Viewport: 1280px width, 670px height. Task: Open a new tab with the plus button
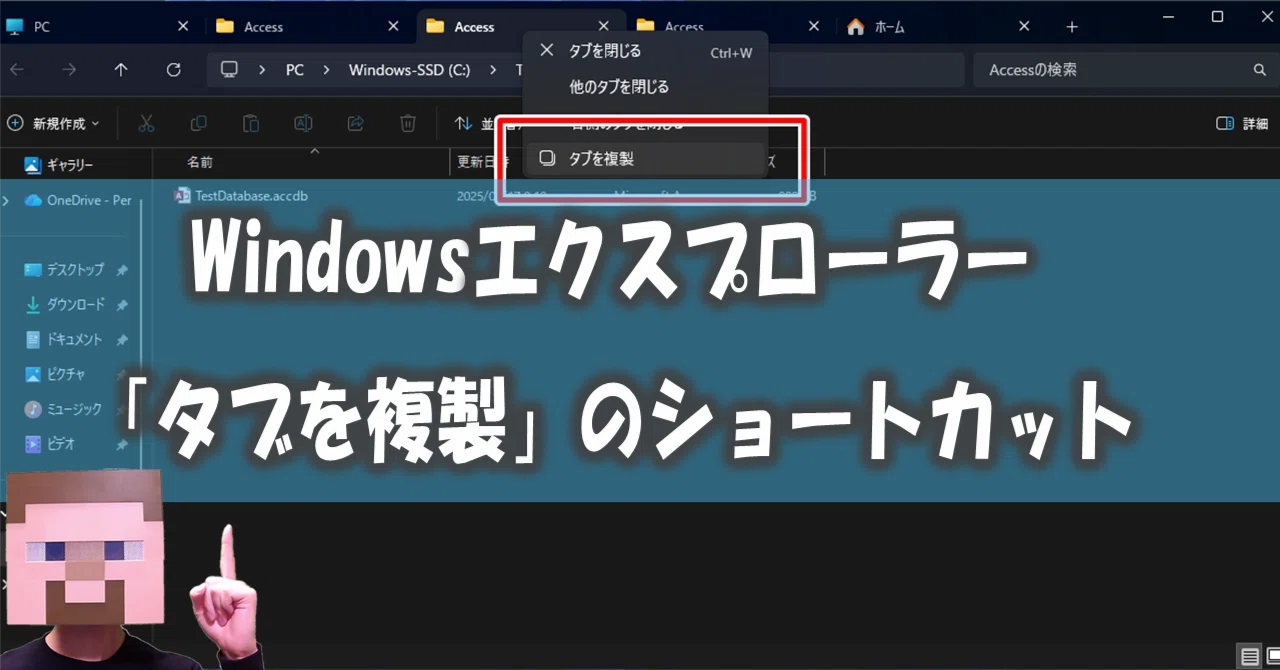click(x=1072, y=27)
